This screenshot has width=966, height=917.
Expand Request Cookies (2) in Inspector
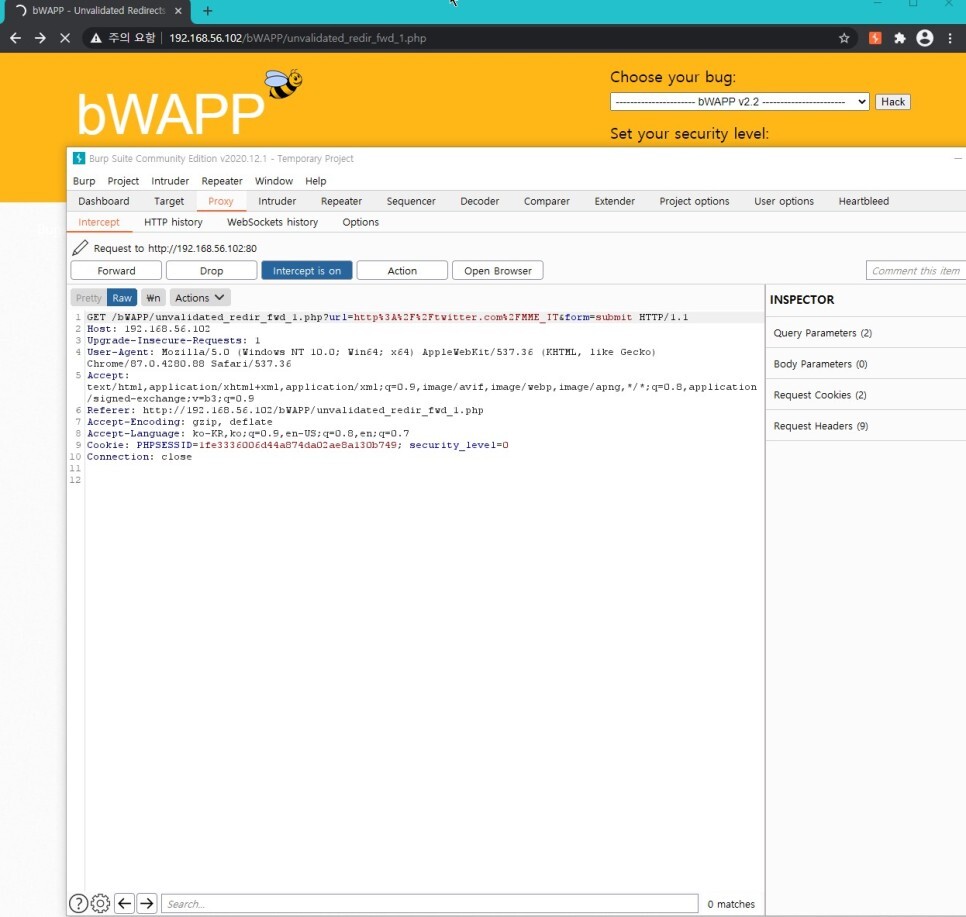[866, 394]
